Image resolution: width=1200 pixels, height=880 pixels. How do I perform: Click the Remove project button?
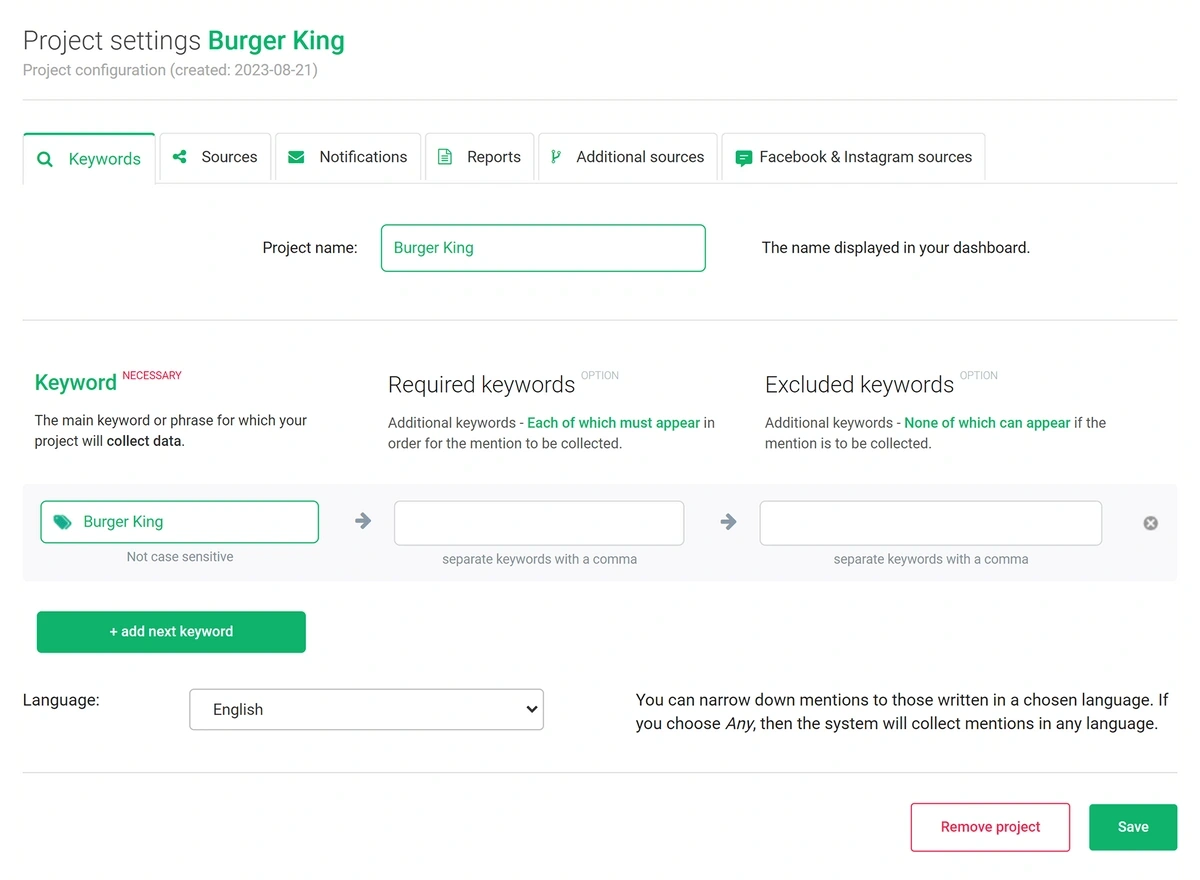990,827
